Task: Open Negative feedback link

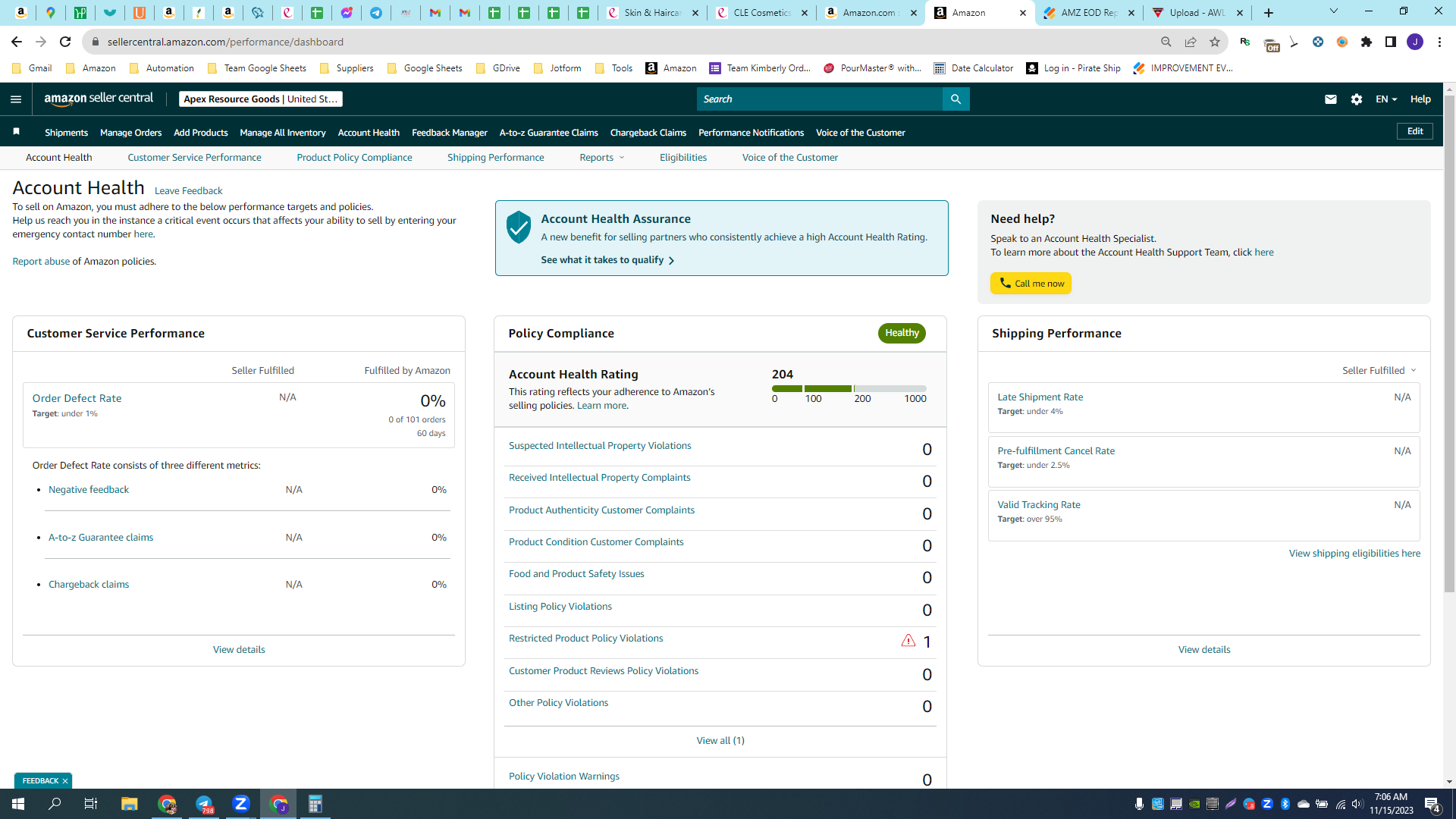Action: (89, 490)
